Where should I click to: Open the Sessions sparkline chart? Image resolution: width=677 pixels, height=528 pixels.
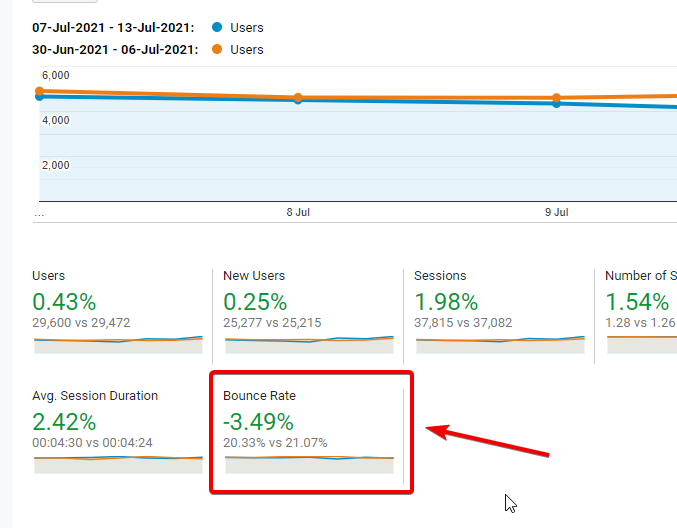[500, 345]
